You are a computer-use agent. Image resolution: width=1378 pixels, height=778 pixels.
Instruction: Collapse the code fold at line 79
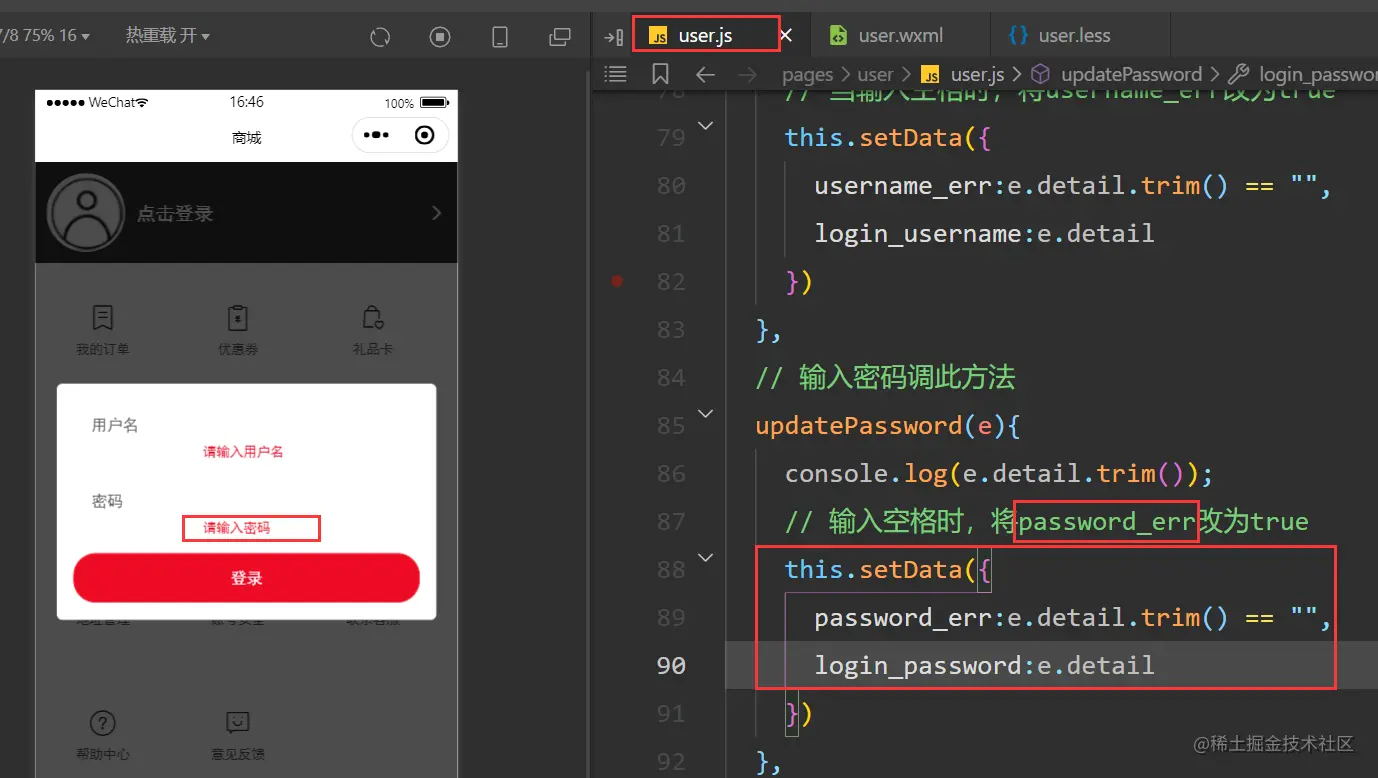[x=705, y=126]
